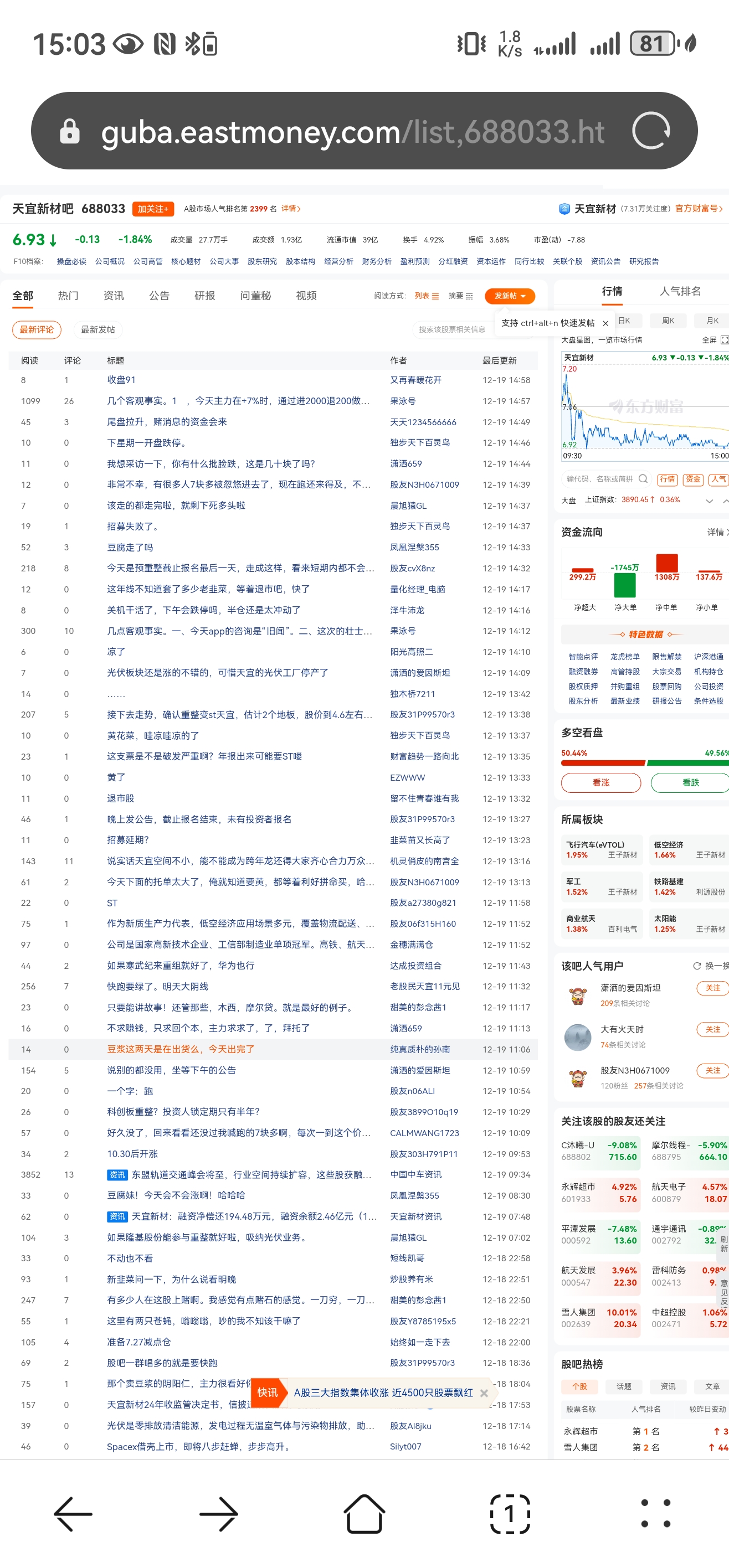The height and width of the screenshot is (1568, 729).
Task: Open the browser four-dot menu
Action: click(x=656, y=1514)
